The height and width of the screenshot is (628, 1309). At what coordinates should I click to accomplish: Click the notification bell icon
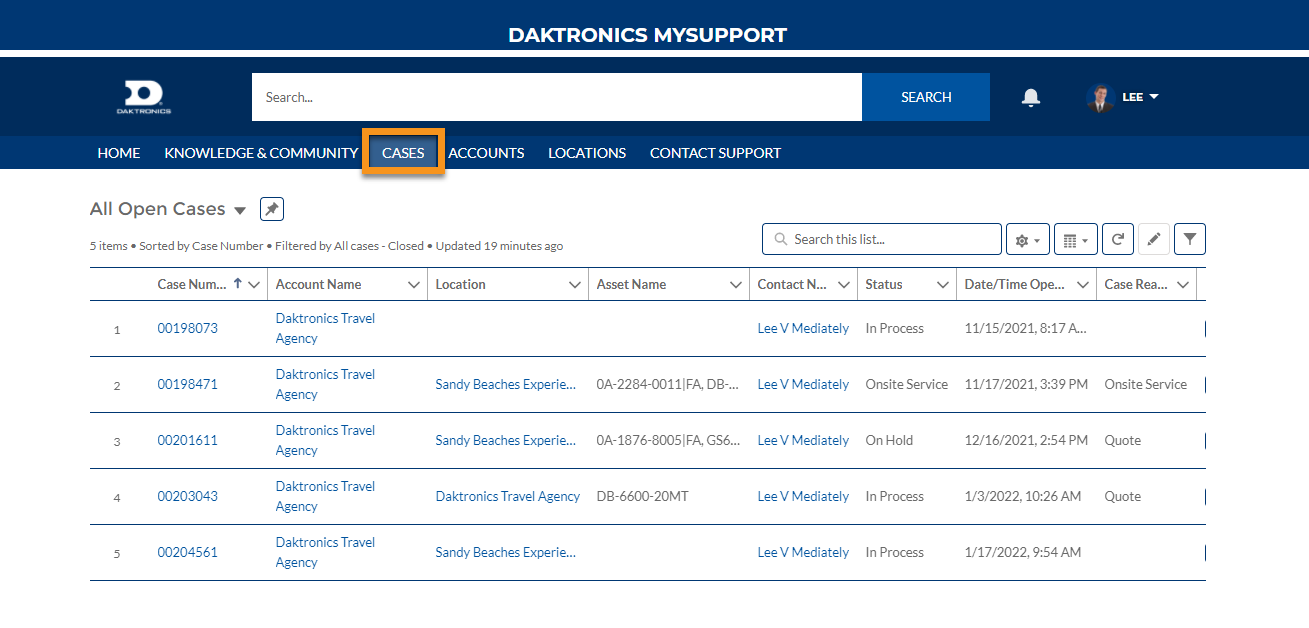[1030, 97]
